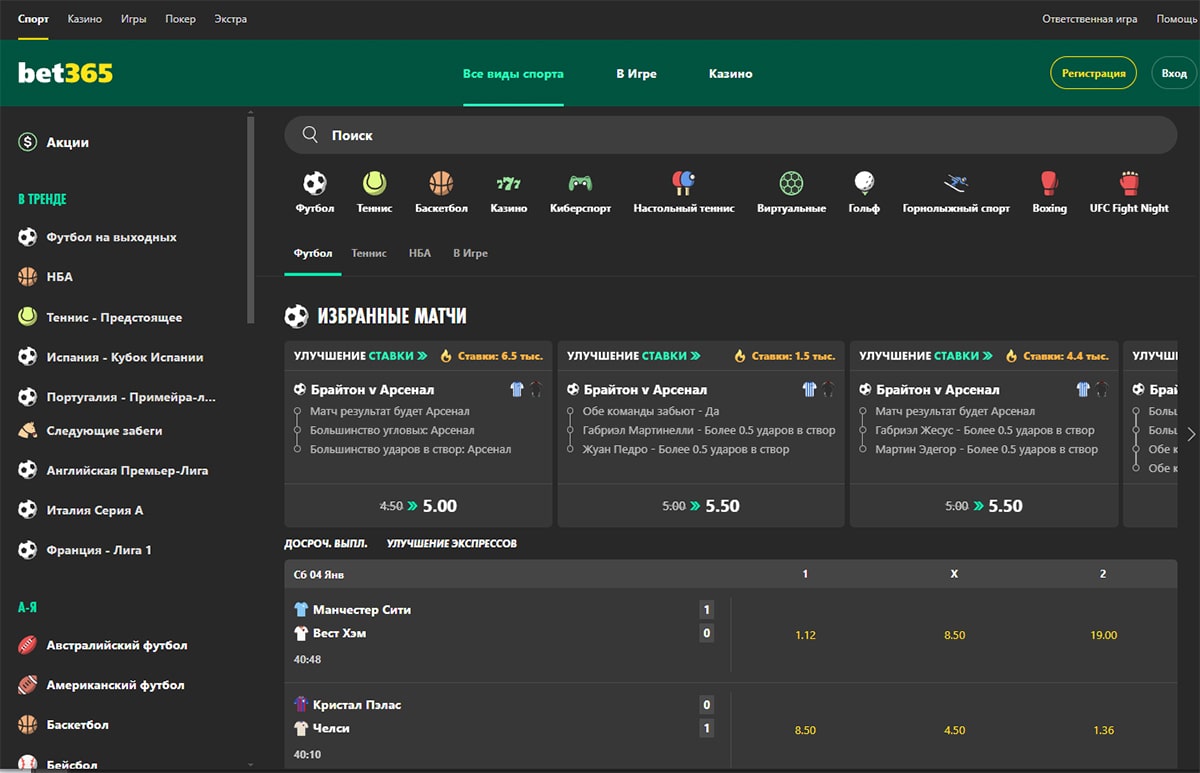This screenshot has width=1200, height=773.
Task: Select the Футбол soccer ball icon
Action: [314, 183]
